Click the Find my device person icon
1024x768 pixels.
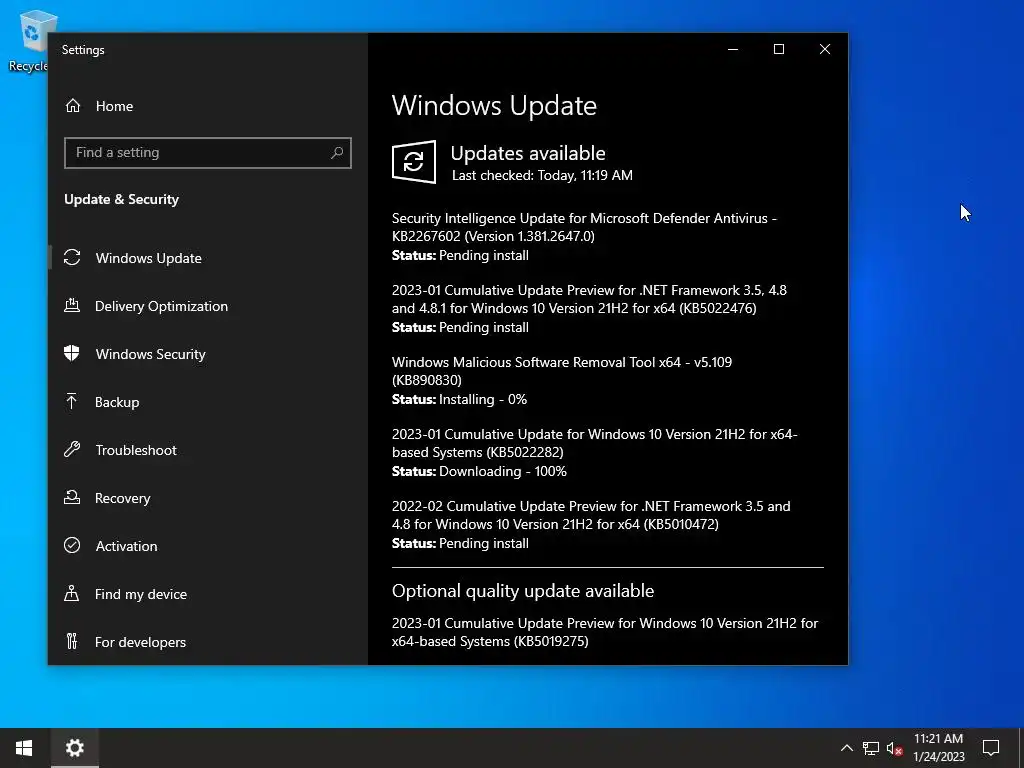coord(72,593)
